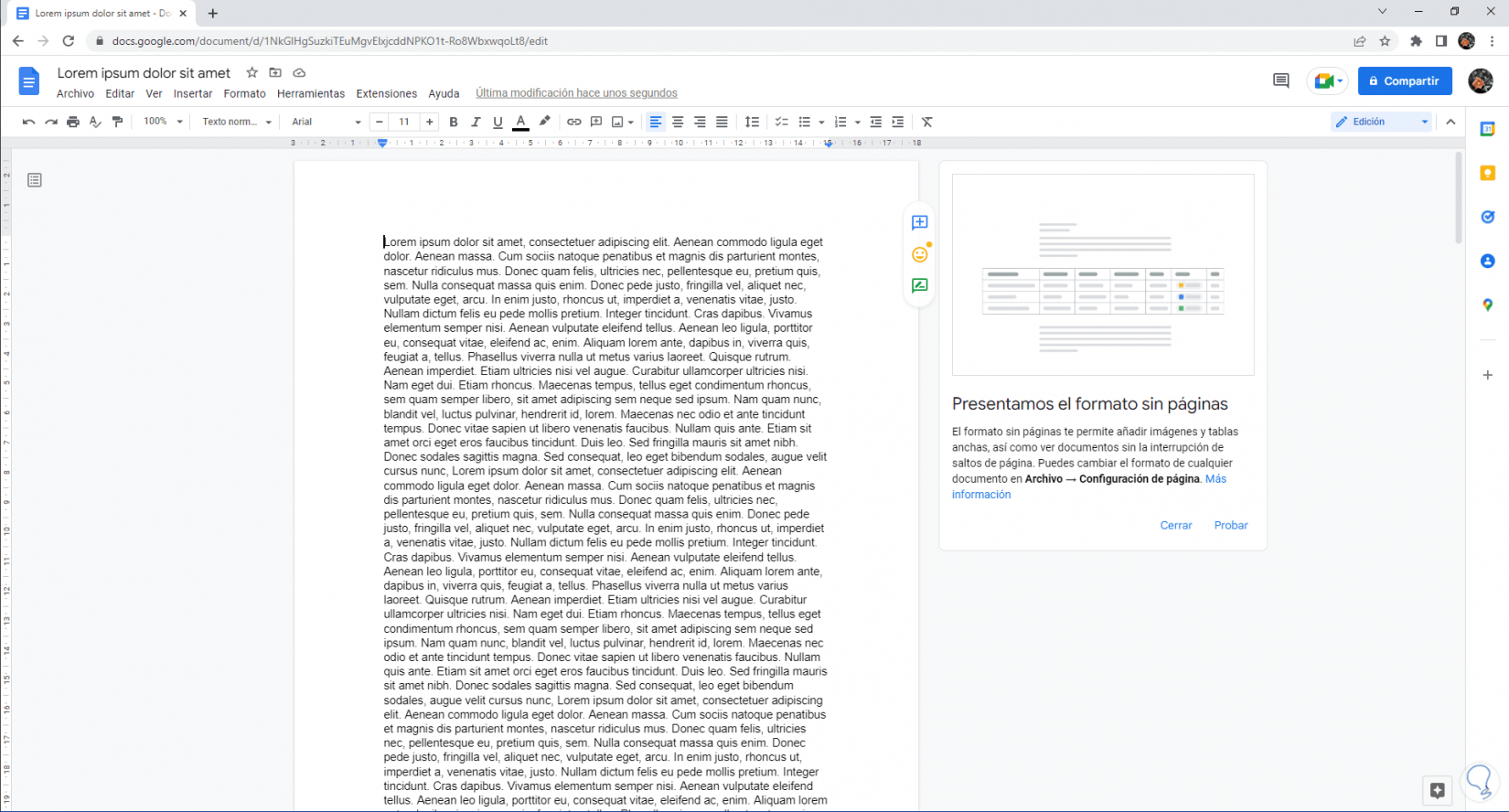Image resolution: width=1509 pixels, height=812 pixels.
Task: Open the zoom level dropdown
Action: tap(163, 122)
